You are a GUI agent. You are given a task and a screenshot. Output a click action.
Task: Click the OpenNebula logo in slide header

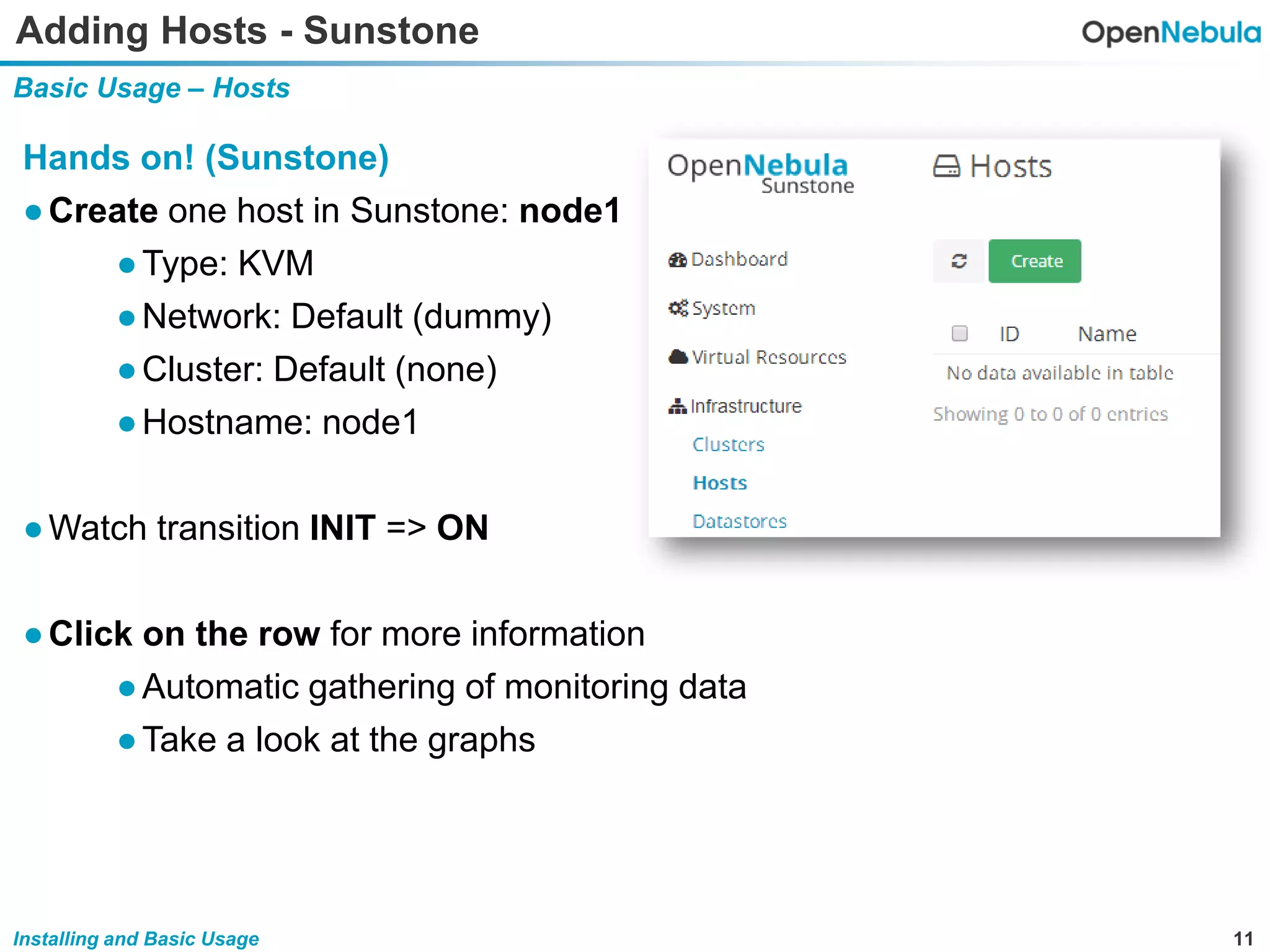[1171, 32]
